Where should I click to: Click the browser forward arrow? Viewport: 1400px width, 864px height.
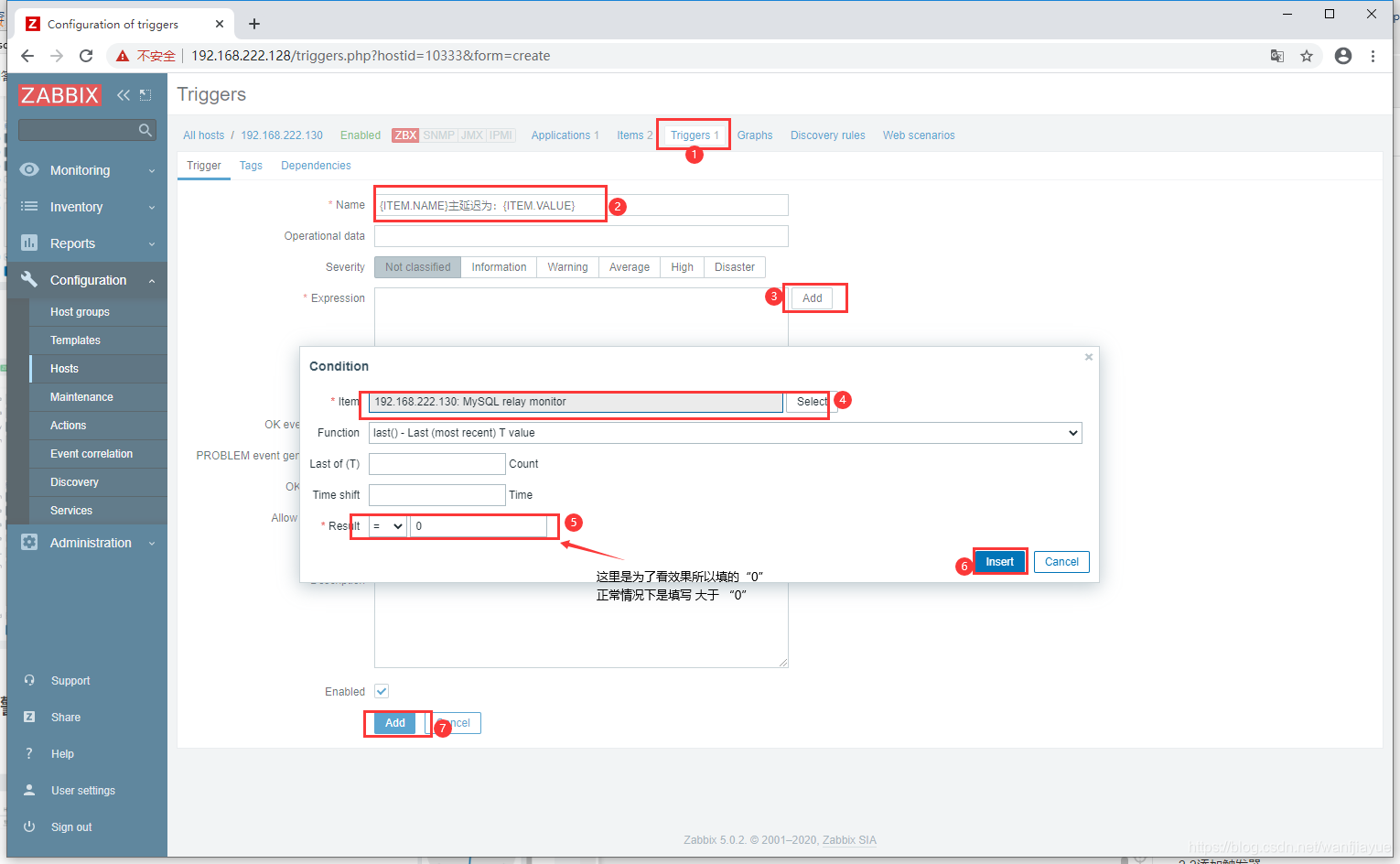tap(57, 56)
